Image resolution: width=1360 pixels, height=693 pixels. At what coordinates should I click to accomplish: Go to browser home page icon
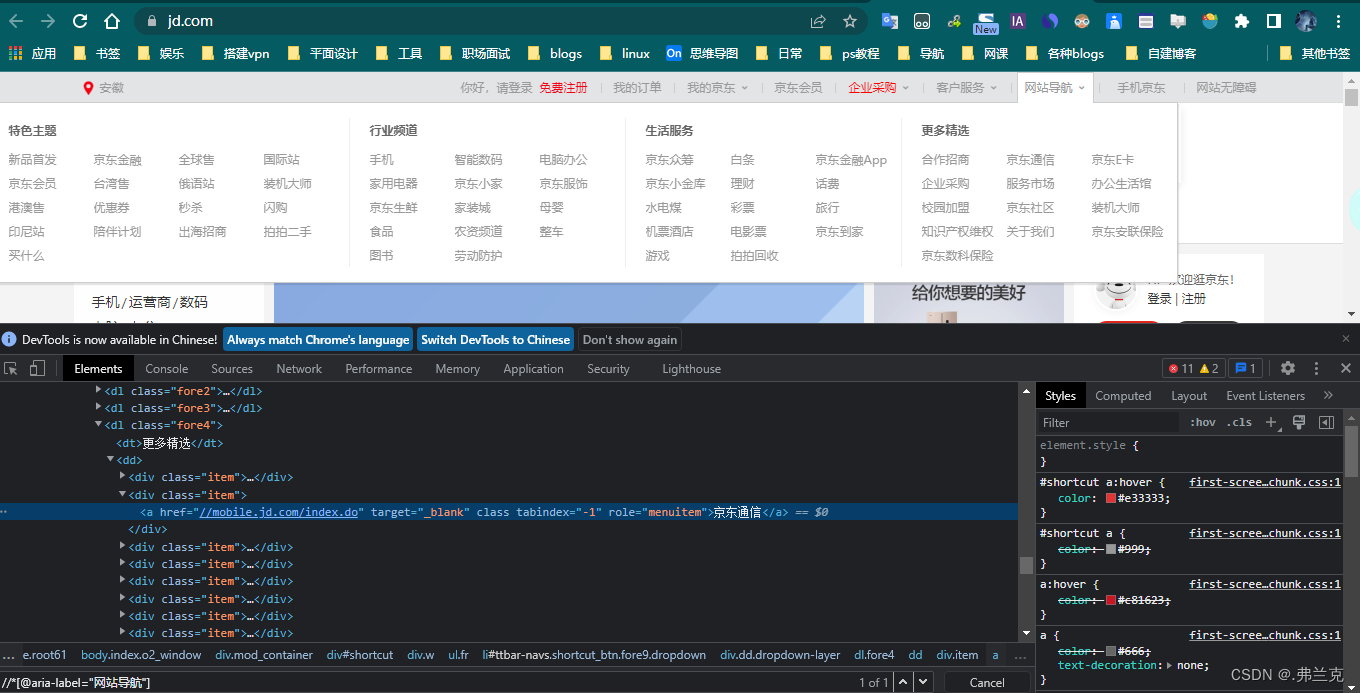[112, 21]
